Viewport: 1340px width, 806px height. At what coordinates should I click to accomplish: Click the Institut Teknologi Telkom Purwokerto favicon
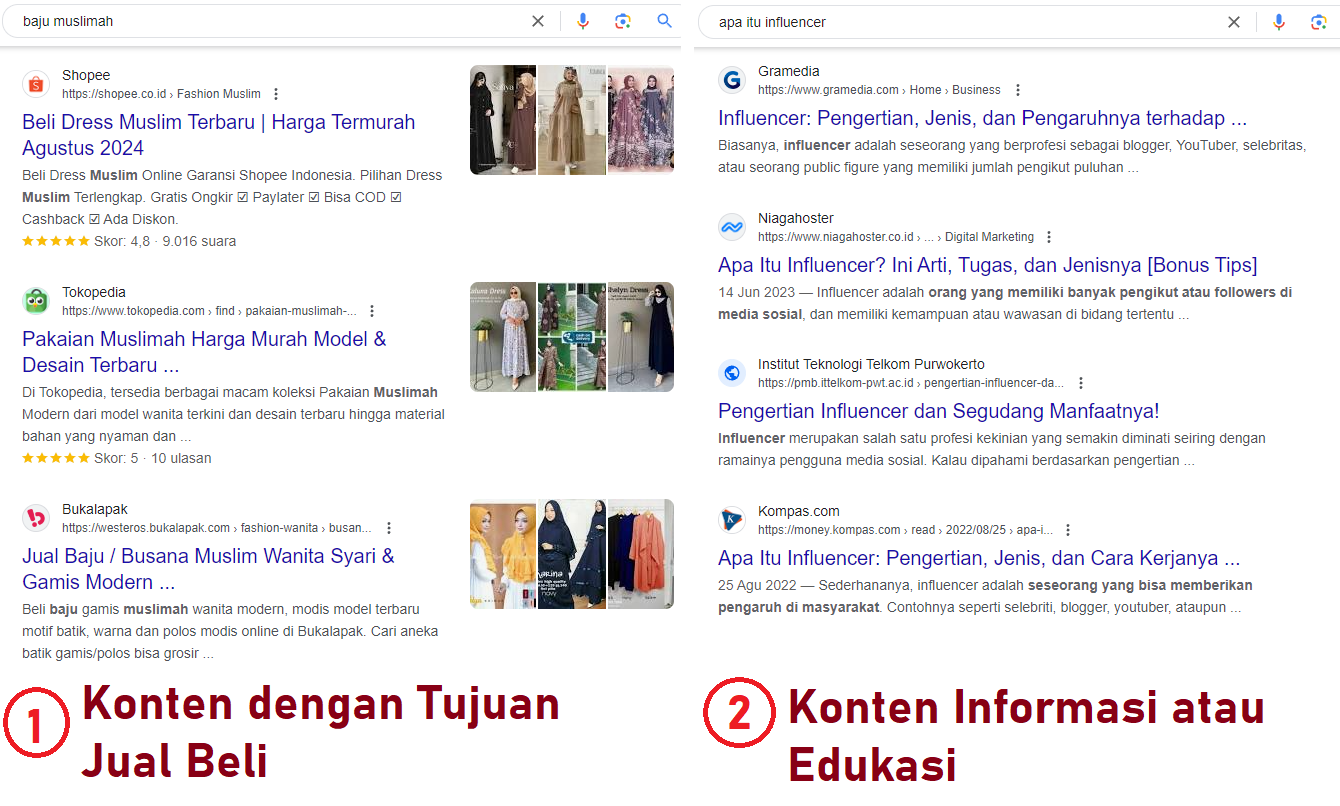(x=732, y=373)
